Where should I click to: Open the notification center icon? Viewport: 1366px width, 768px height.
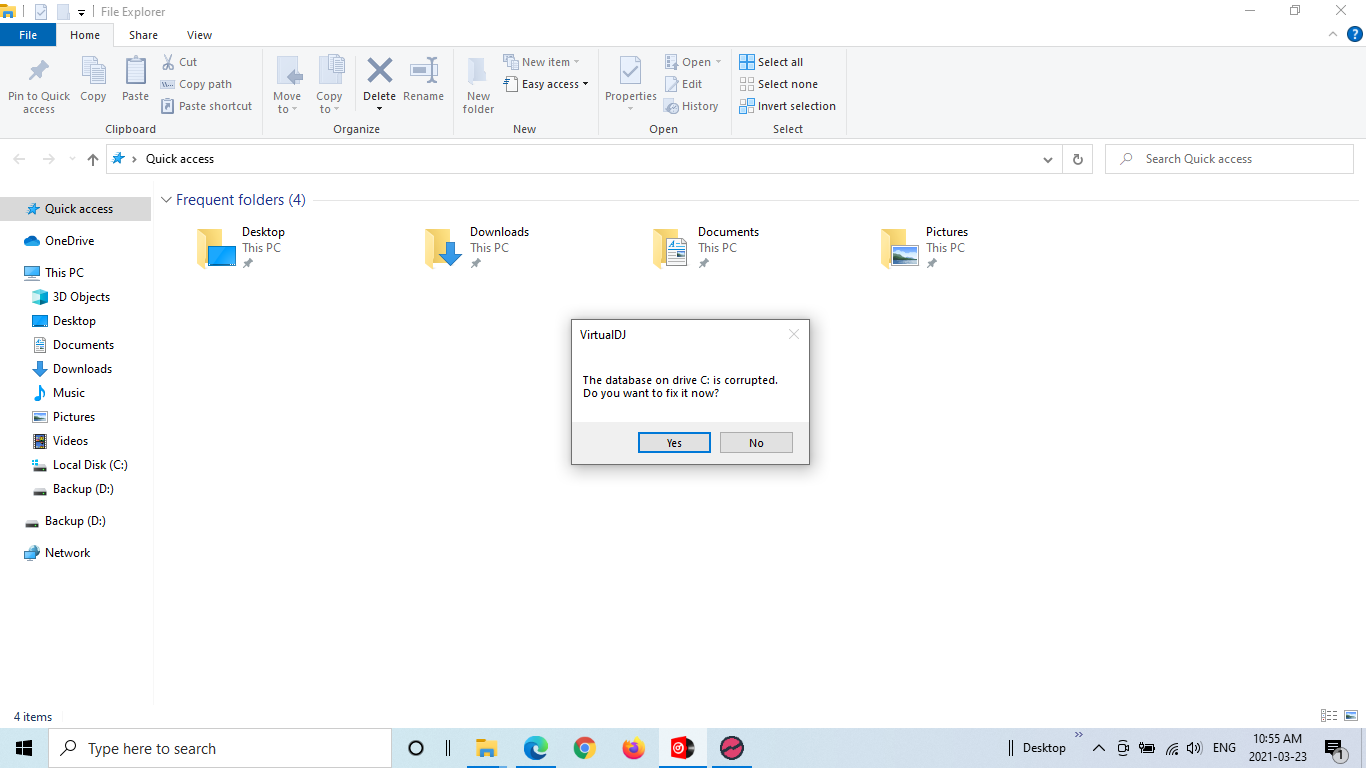point(1334,748)
